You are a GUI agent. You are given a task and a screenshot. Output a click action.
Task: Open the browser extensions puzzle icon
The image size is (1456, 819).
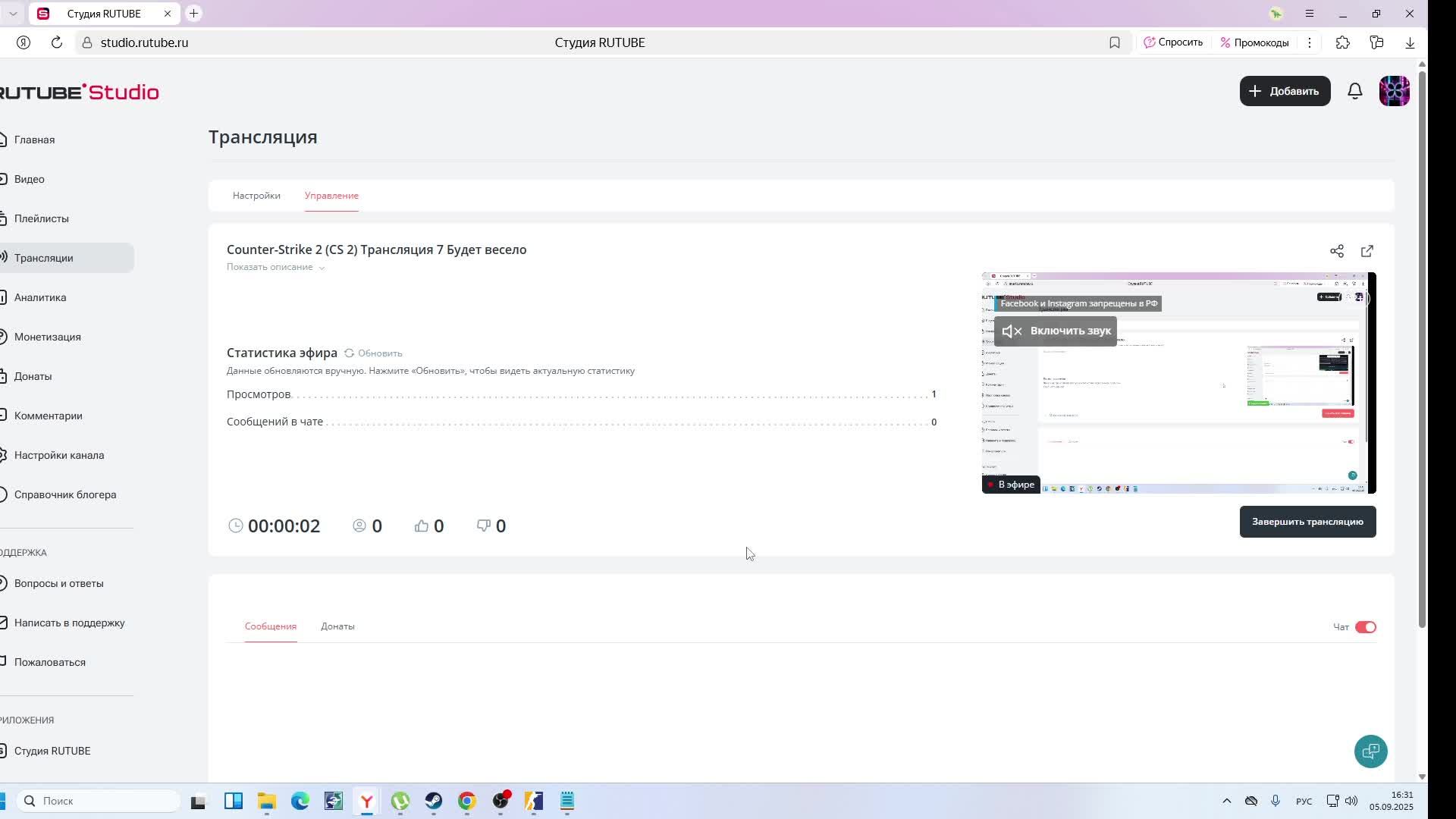pos(1342,42)
